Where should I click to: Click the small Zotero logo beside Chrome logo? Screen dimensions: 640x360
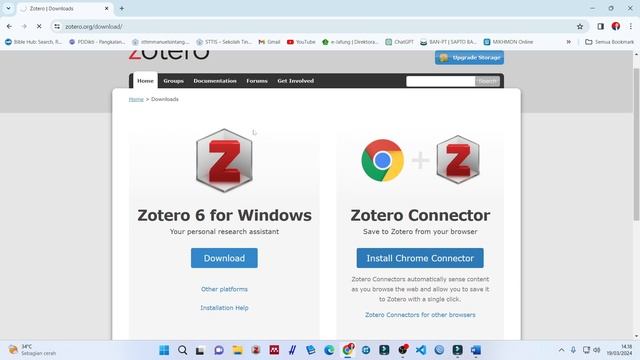pos(458,160)
